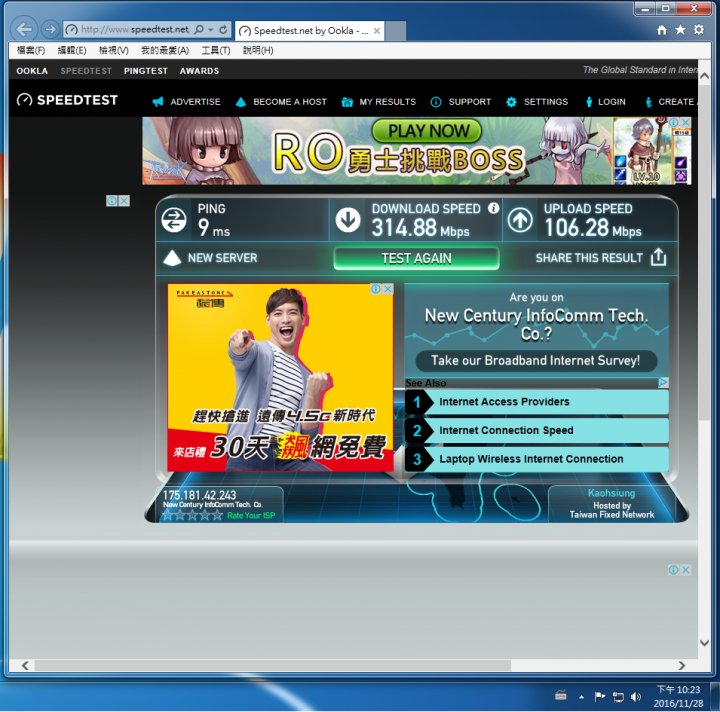Click AdChoices icon on RO banner
The width and height of the screenshot is (720, 712).
coord(674,123)
